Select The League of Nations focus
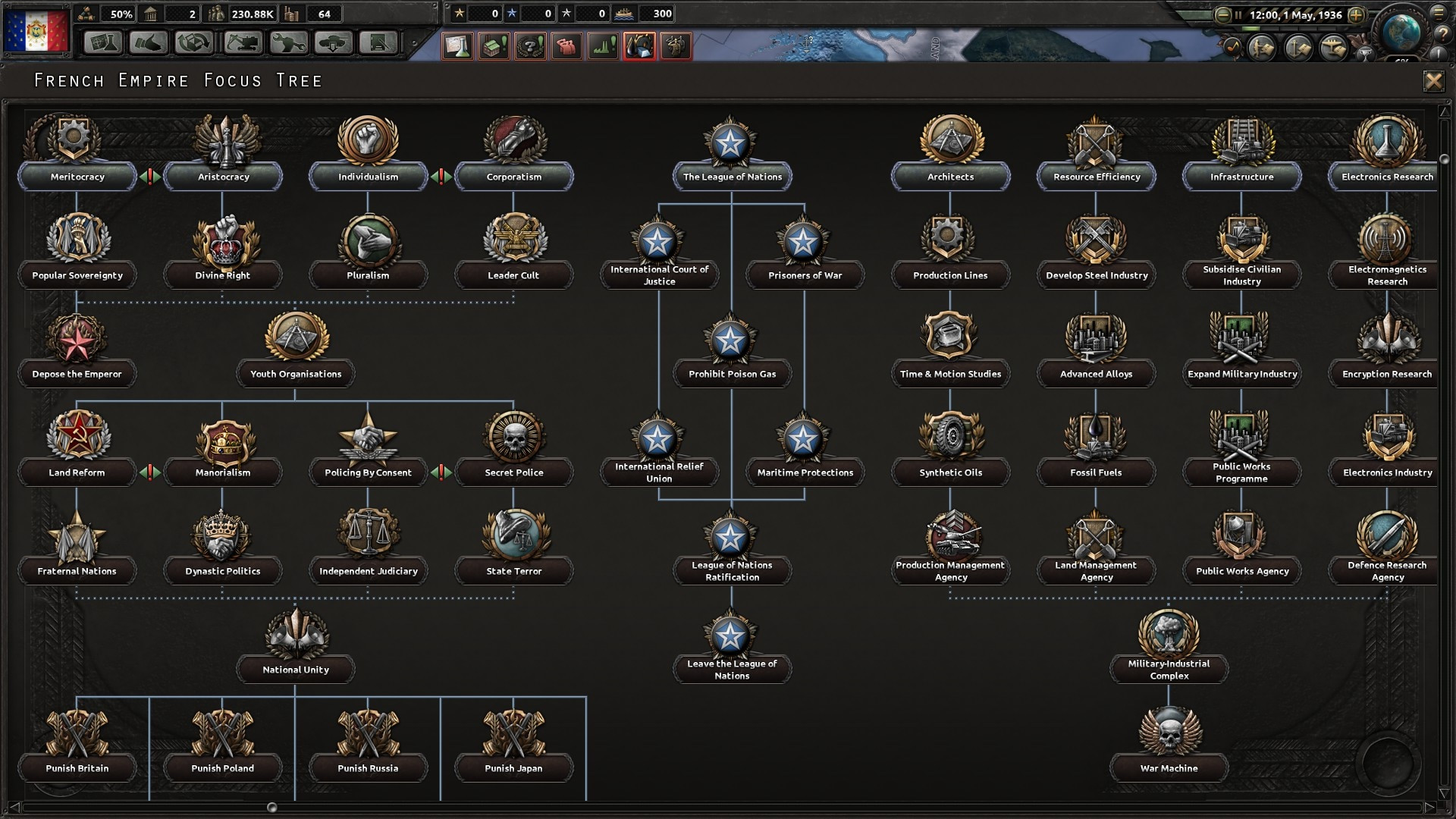The height and width of the screenshot is (819, 1456). 732,177
